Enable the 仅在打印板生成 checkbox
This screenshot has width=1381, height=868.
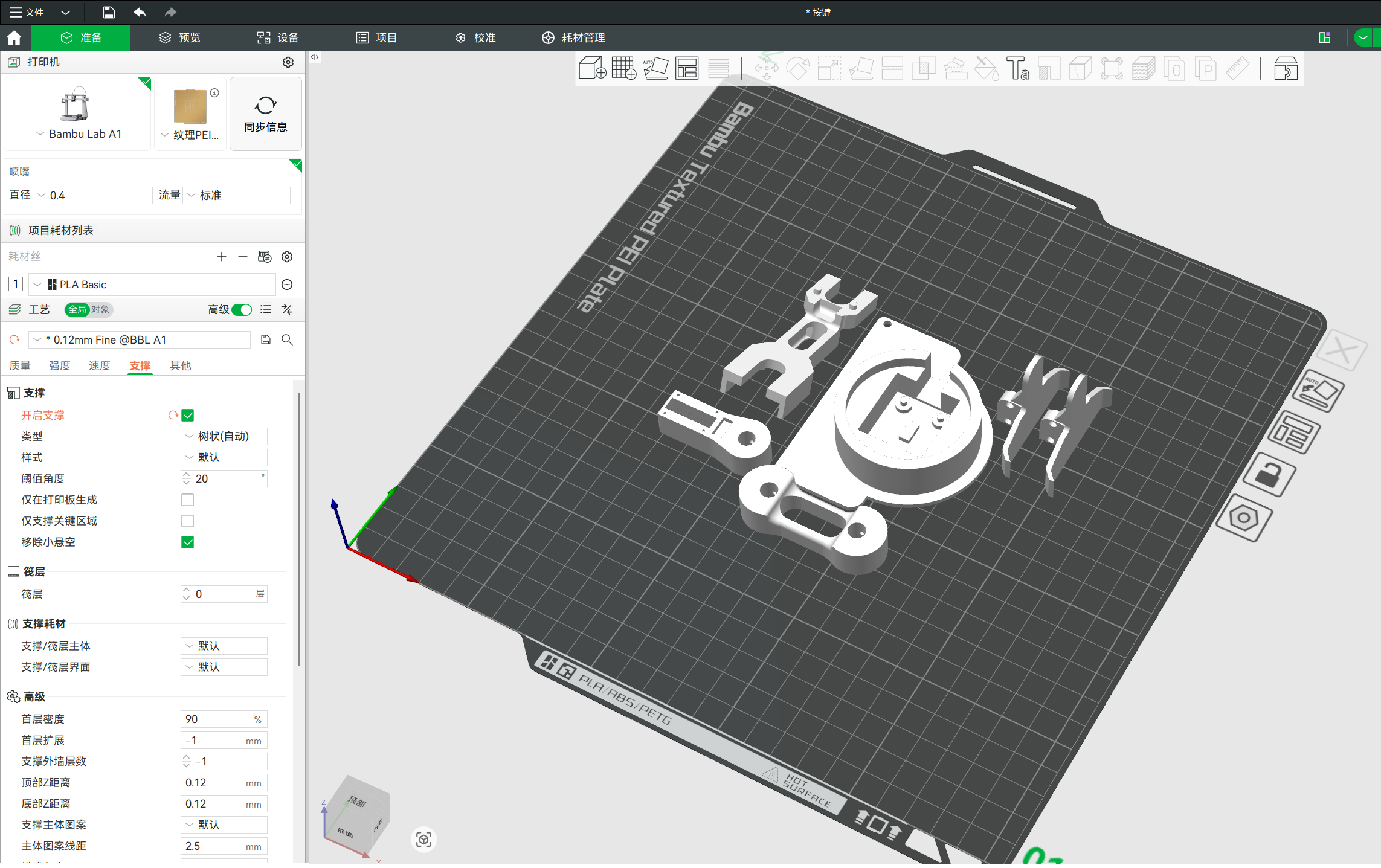pyautogui.click(x=188, y=500)
